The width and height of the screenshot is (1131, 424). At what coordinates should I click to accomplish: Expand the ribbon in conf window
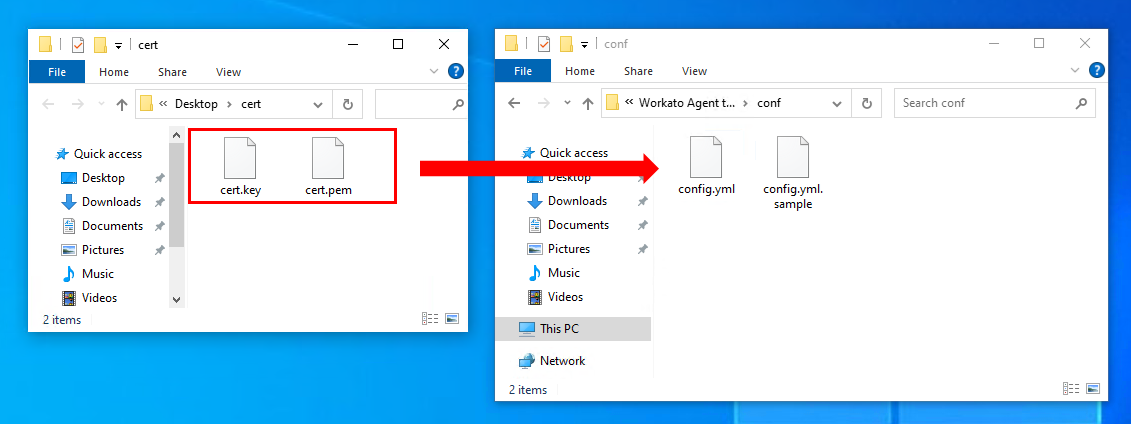coord(1075,71)
